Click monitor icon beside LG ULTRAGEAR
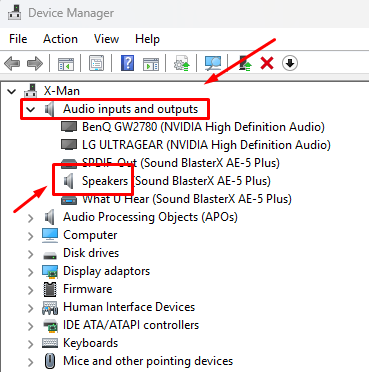 (69, 145)
